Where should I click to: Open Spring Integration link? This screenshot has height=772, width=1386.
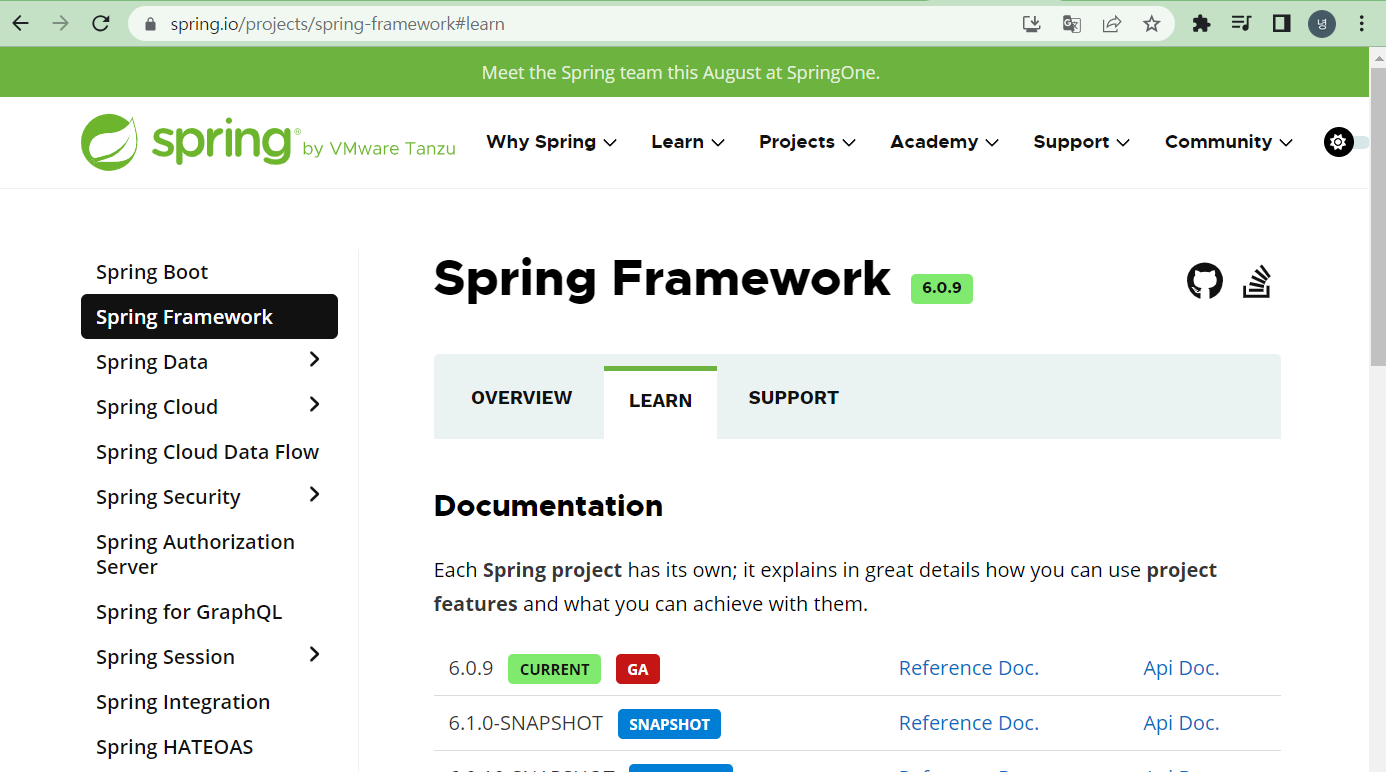[x=183, y=702]
